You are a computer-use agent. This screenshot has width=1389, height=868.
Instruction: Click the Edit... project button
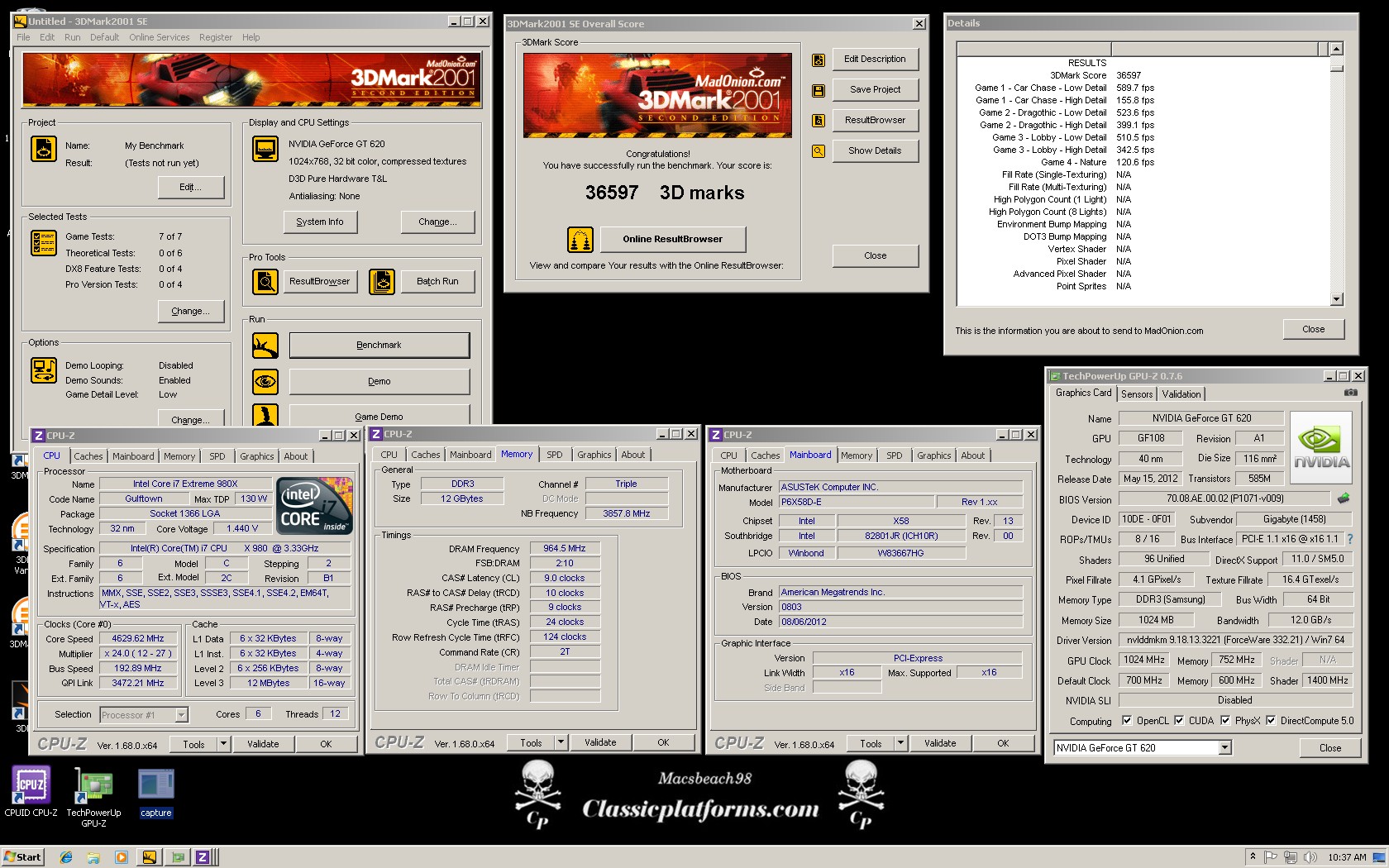coord(190,188)
